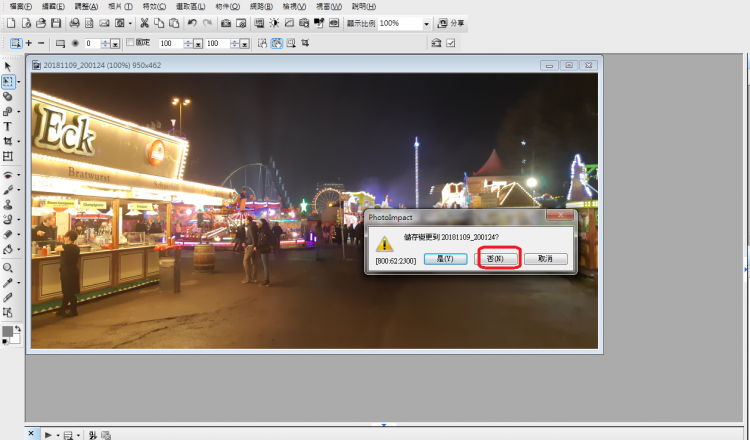Image resolution: width=750 pixels, height=440 pixels.
Task: Click the Save floppy disk icon
Action: [x=56, y=23]
